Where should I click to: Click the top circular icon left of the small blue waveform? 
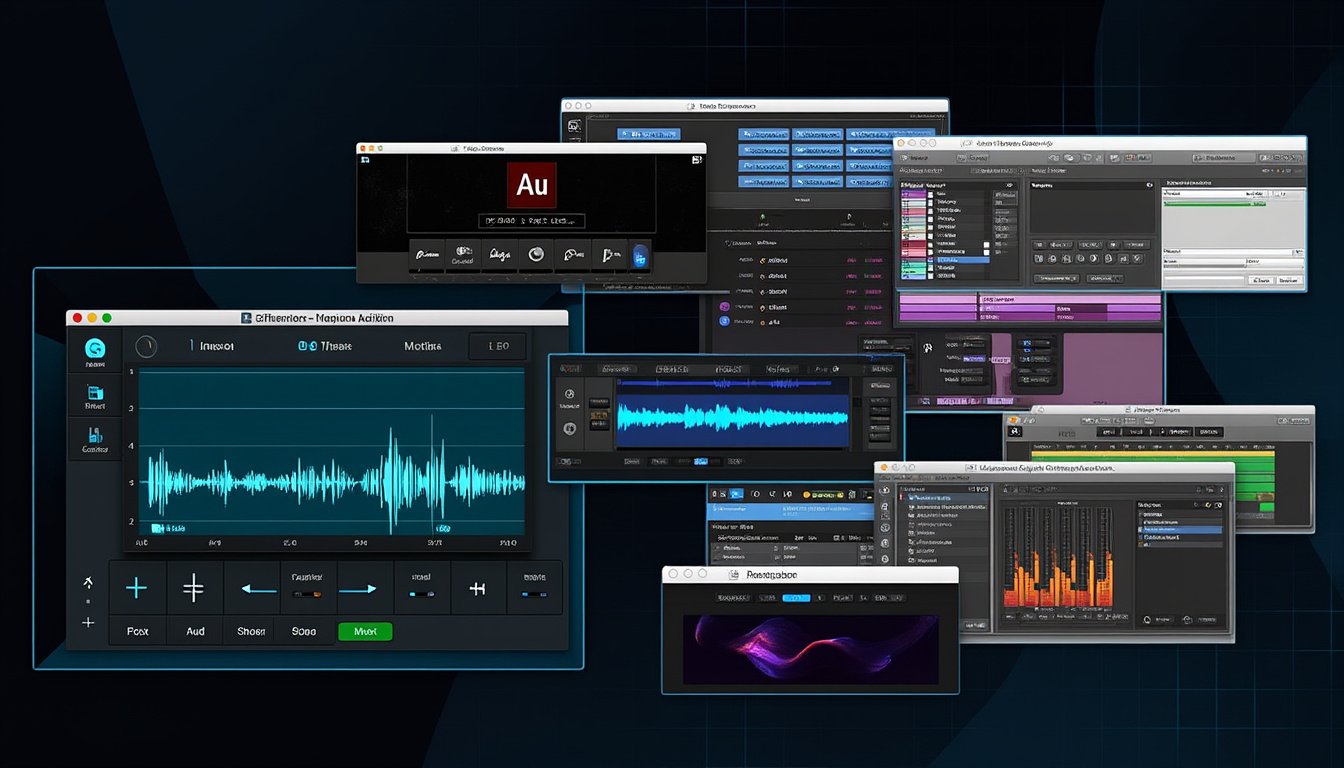tap(569, 395)
